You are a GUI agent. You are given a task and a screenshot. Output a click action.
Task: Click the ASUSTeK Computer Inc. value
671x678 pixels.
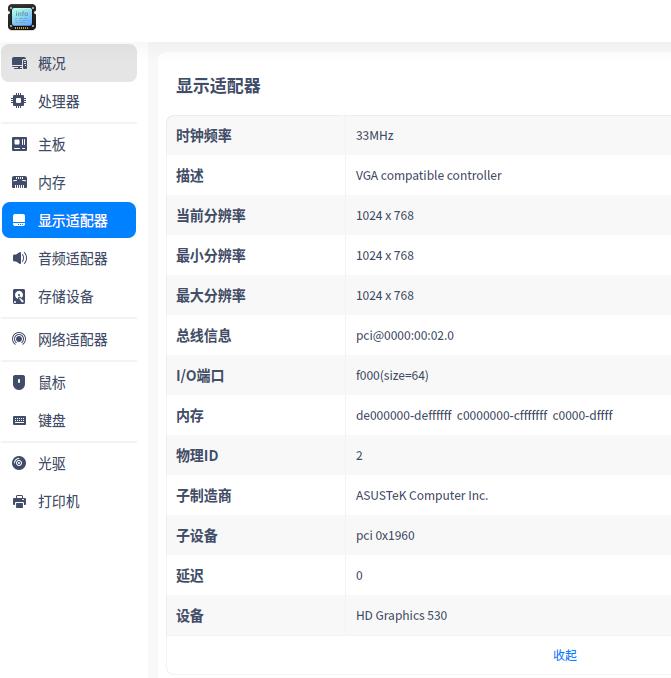click(422, 496)
